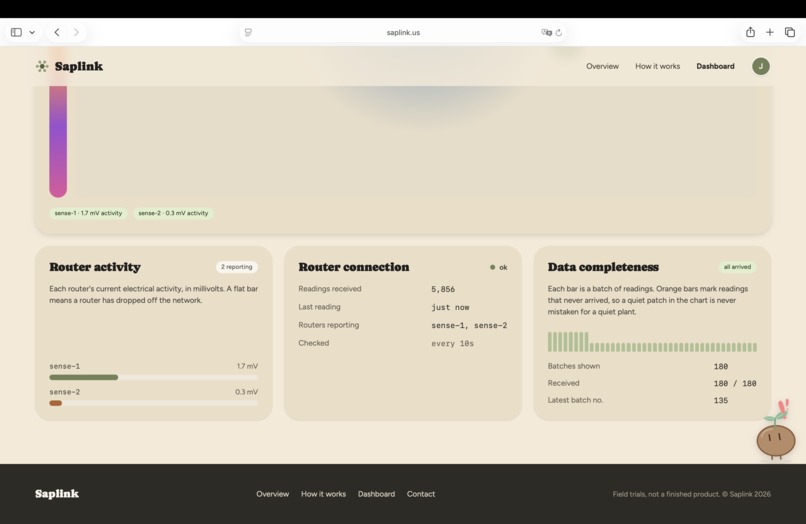Open How it works in header nav
The image size is (806, 524).
pos(657,66)
